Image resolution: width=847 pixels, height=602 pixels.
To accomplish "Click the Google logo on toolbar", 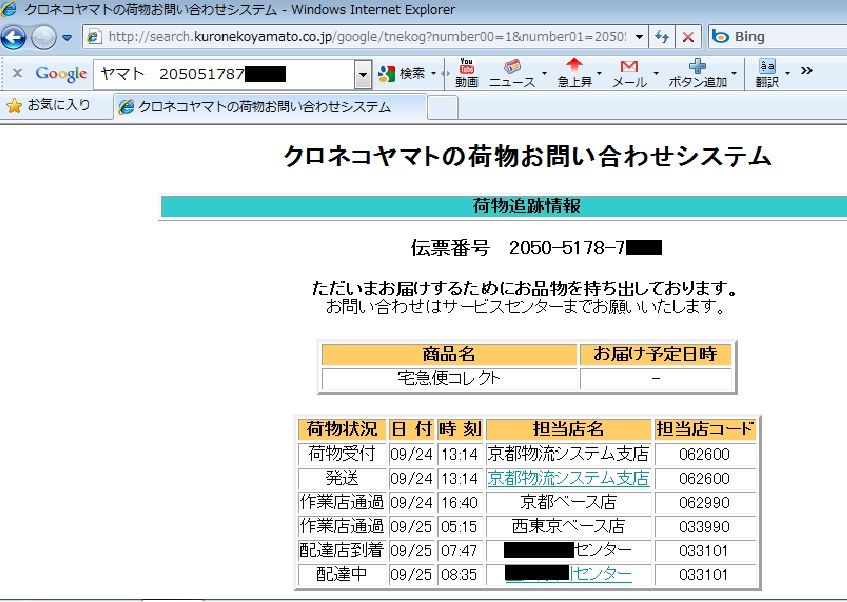I will click(x=61, y=73).
